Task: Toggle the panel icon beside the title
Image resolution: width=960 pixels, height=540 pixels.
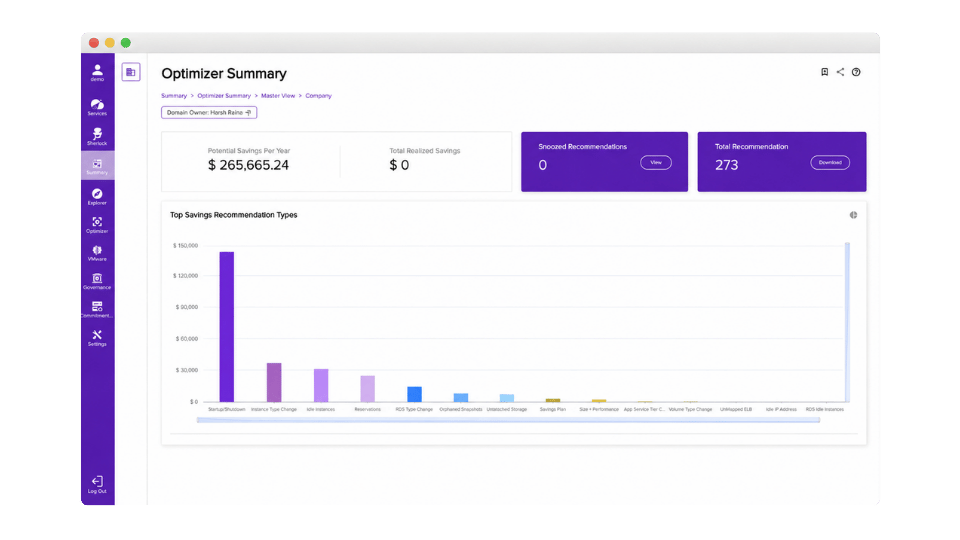Action: 130,72
